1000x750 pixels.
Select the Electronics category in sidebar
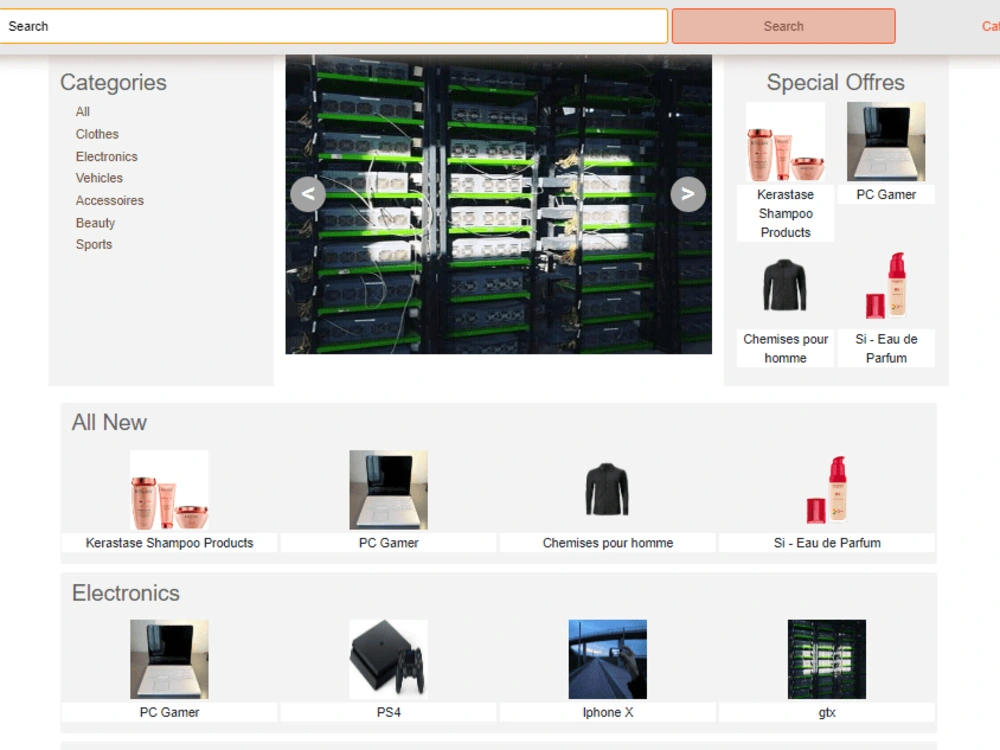[107, 156]
